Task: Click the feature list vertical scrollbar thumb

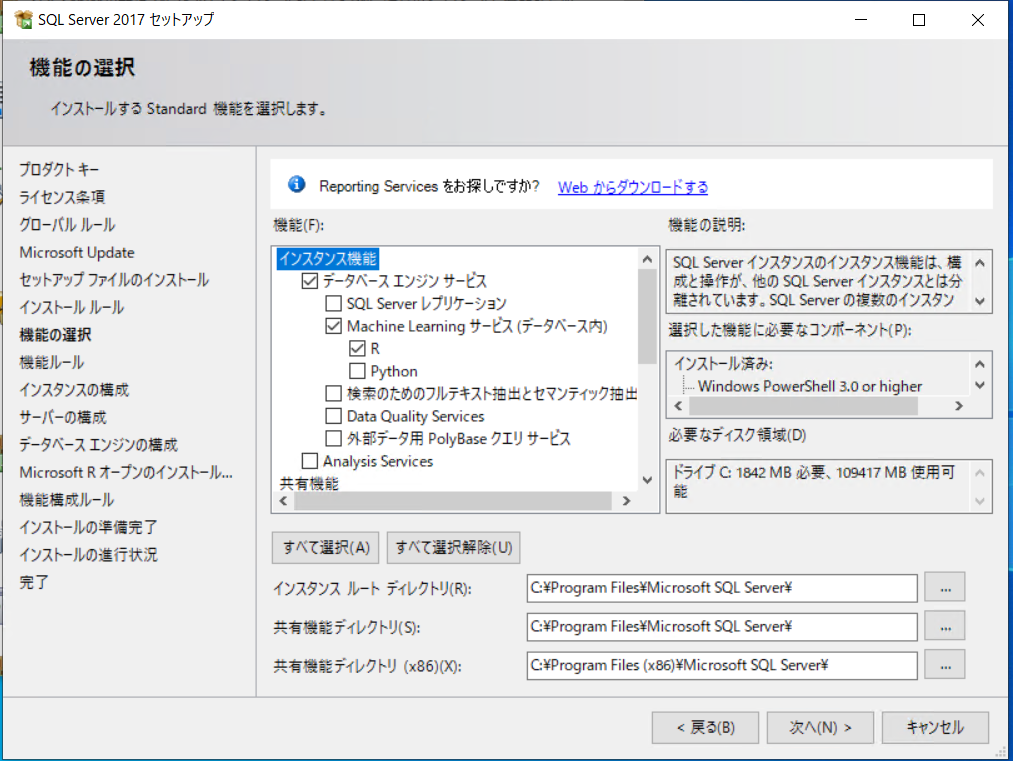Action: (647, 317)
